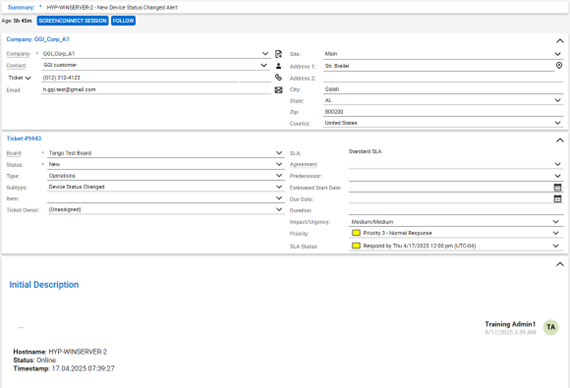This screenshot has height=388, width=570.
Task: Open the Ticket Owner dropdown
Action: coord(279,209)
